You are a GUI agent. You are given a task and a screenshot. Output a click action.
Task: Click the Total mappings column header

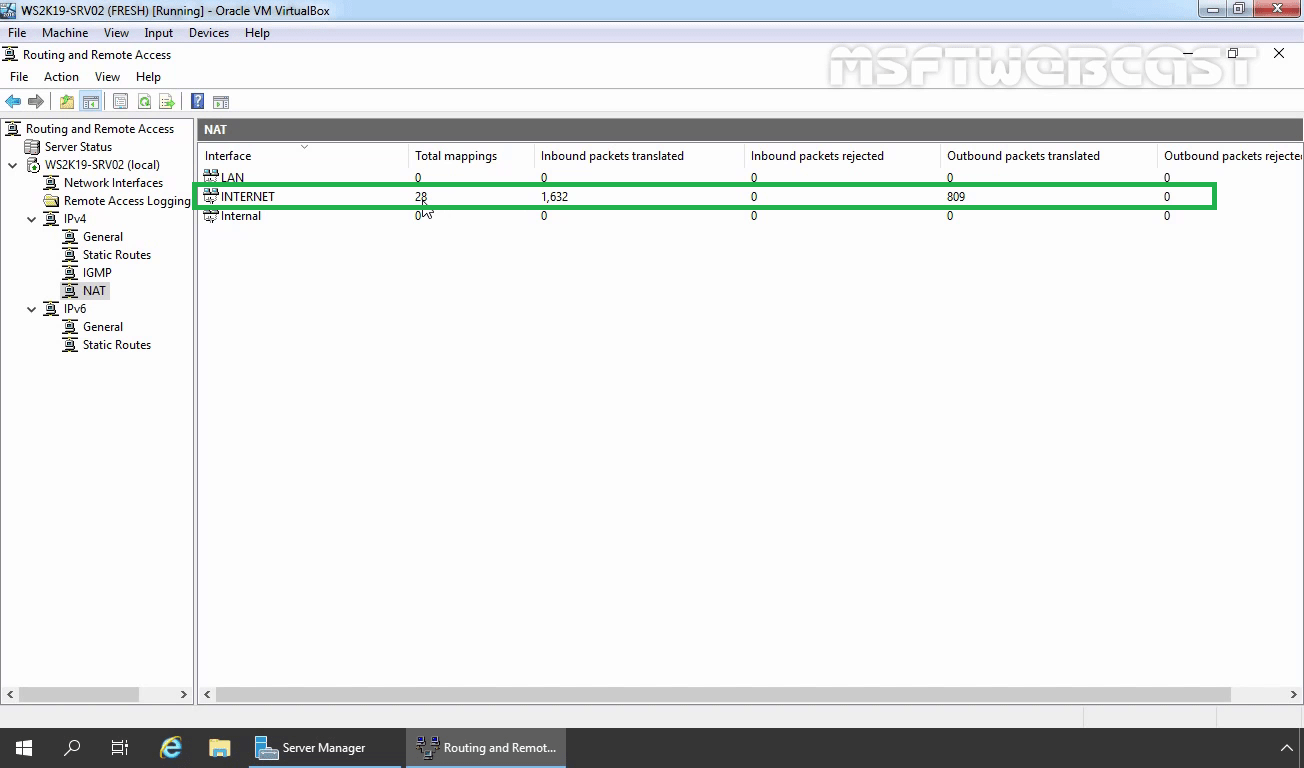(x=455, y=156)
